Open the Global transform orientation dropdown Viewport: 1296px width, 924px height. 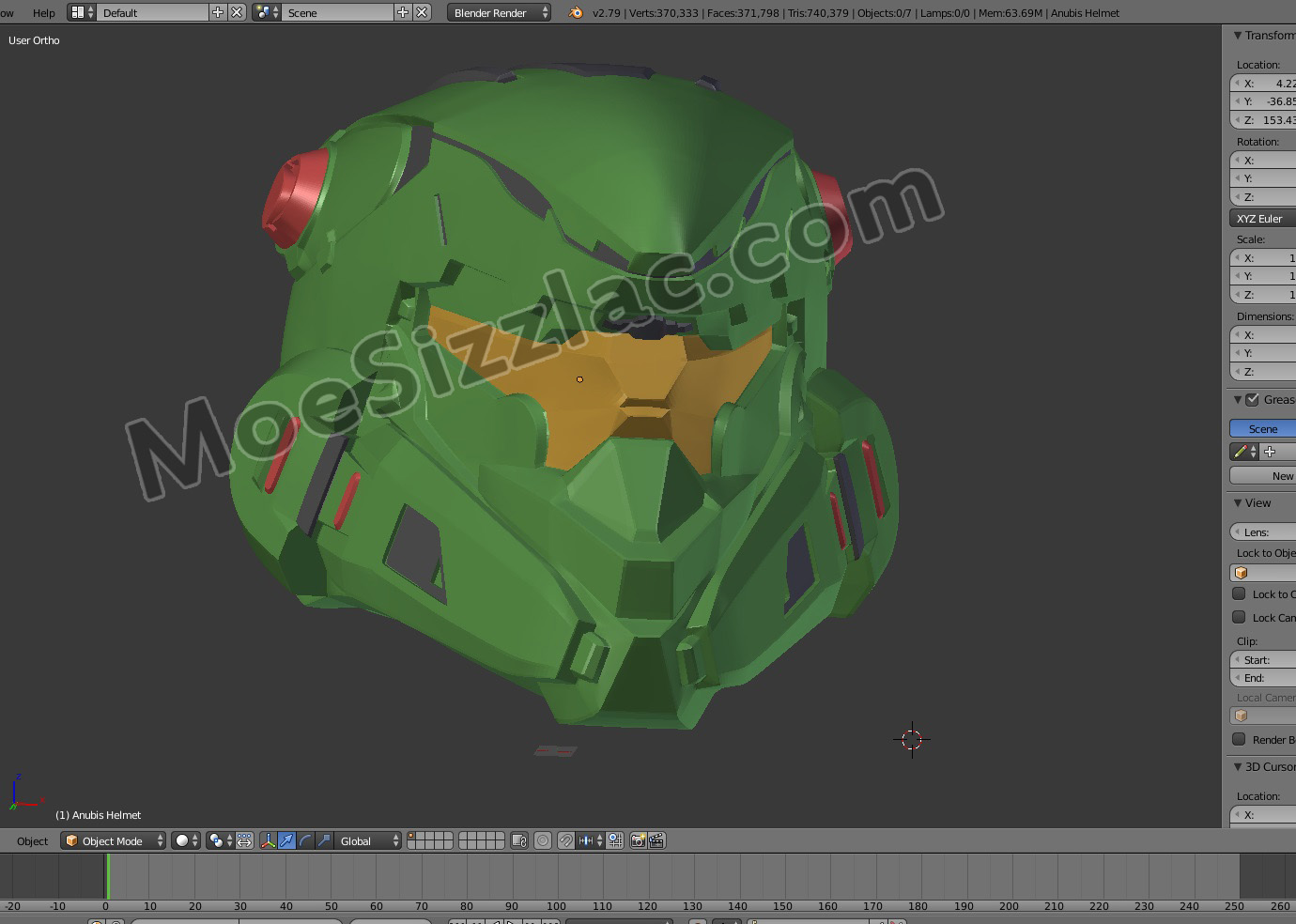(367, 840)
